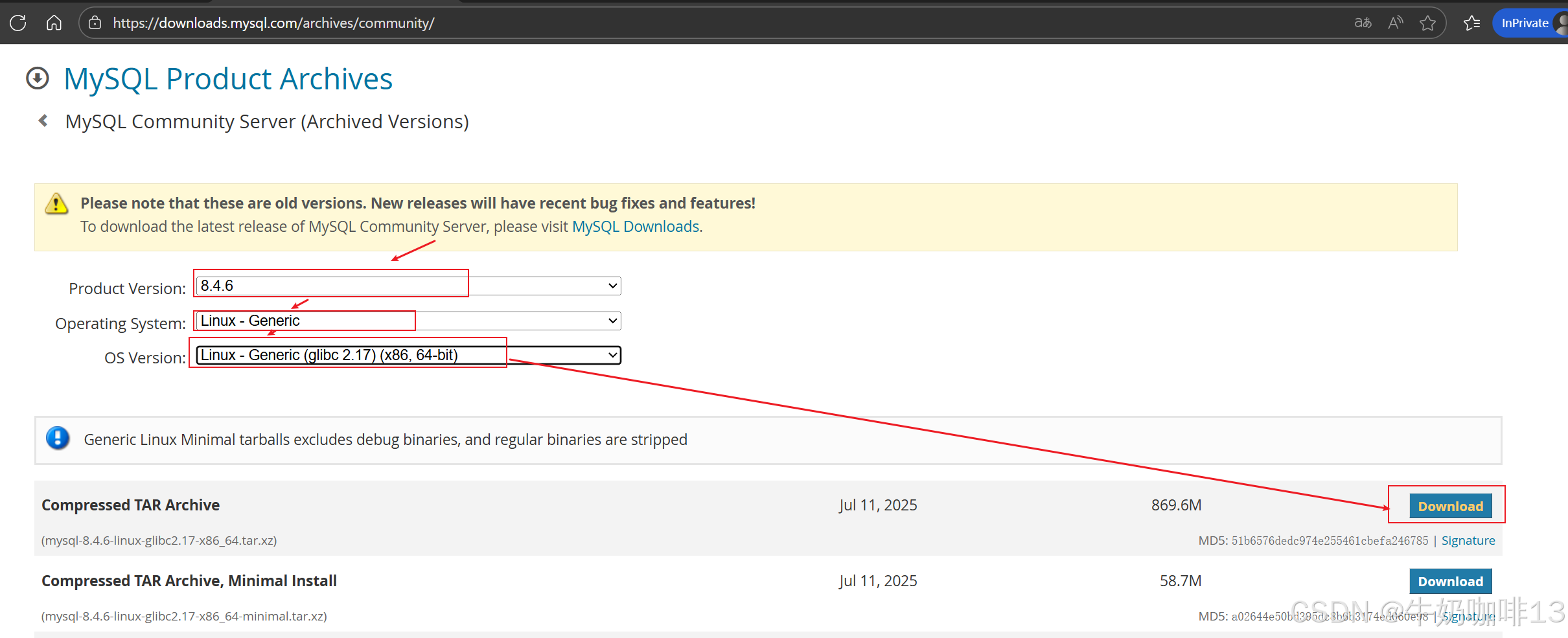1568x638 pixels.
Task: Click the OS Version label
Action: (145, 358)
